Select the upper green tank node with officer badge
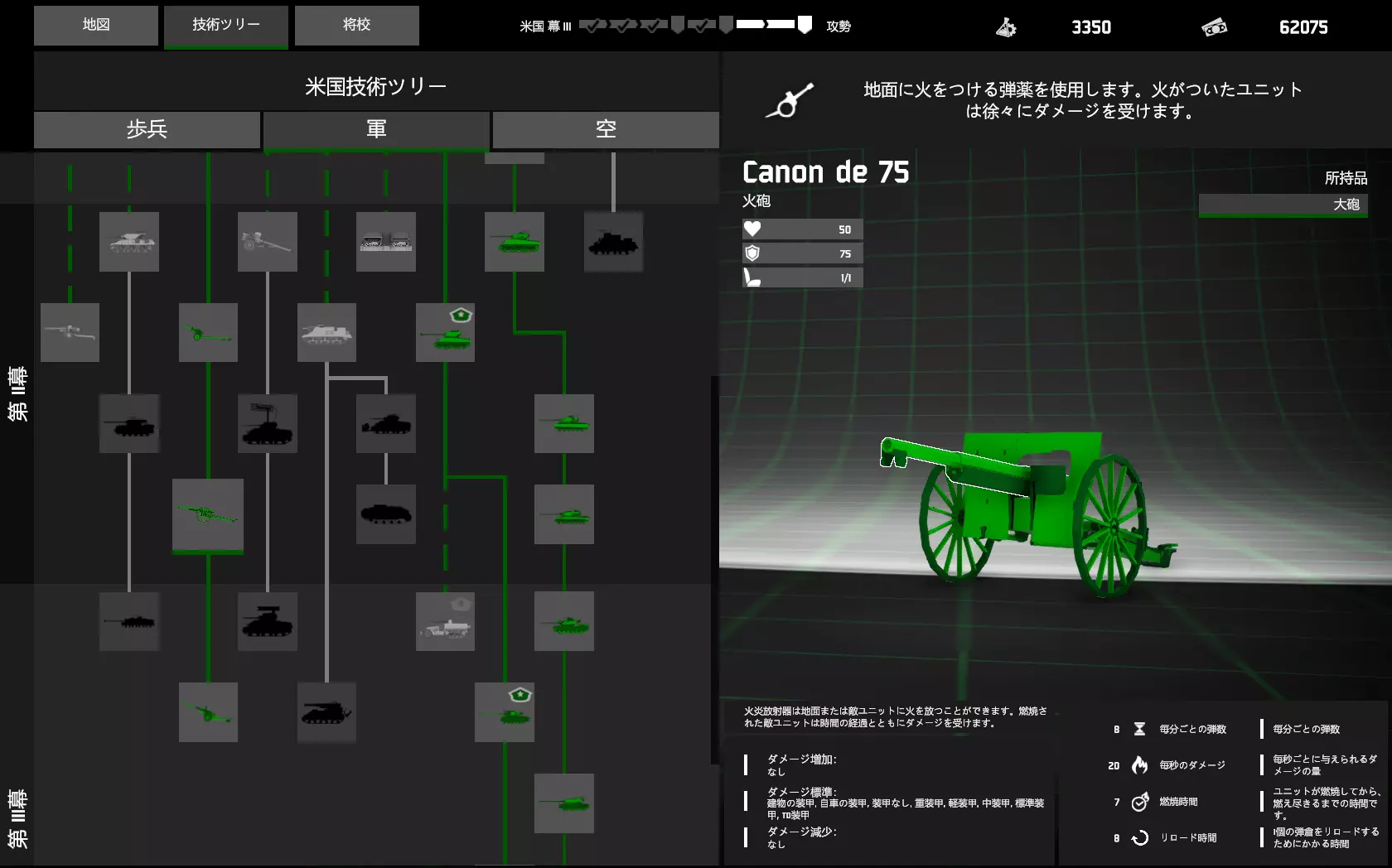The width and height of the screenshot is (1392, 868). [445, 332]
